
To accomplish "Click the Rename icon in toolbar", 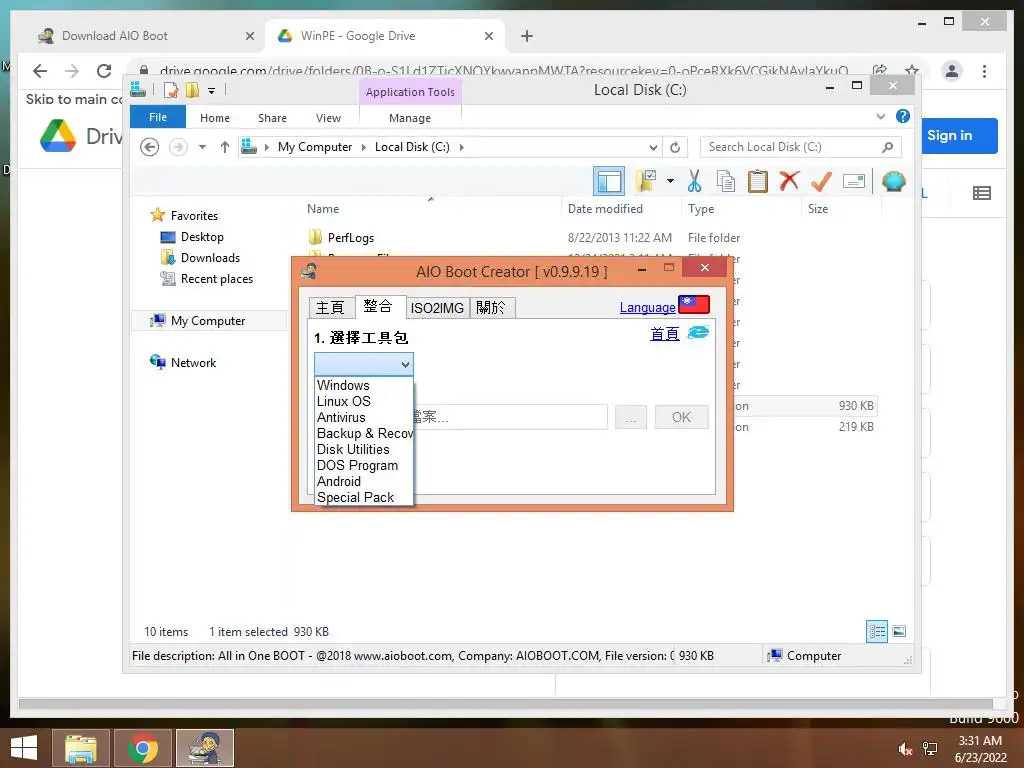I will (x=854, y=181).
